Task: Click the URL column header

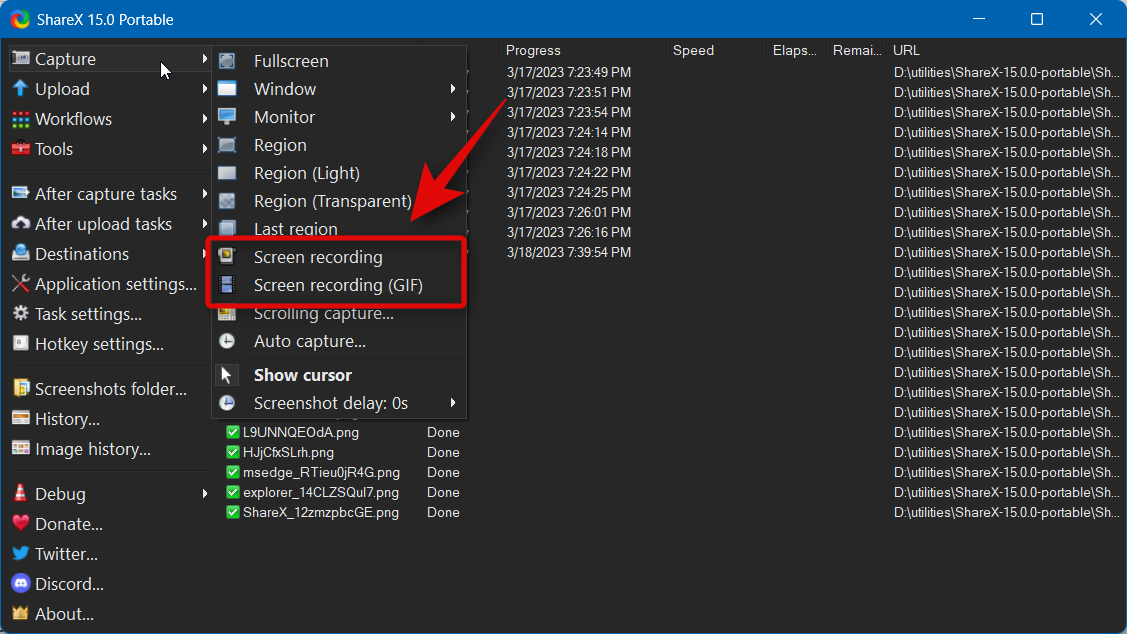Action: pos(906,50)
